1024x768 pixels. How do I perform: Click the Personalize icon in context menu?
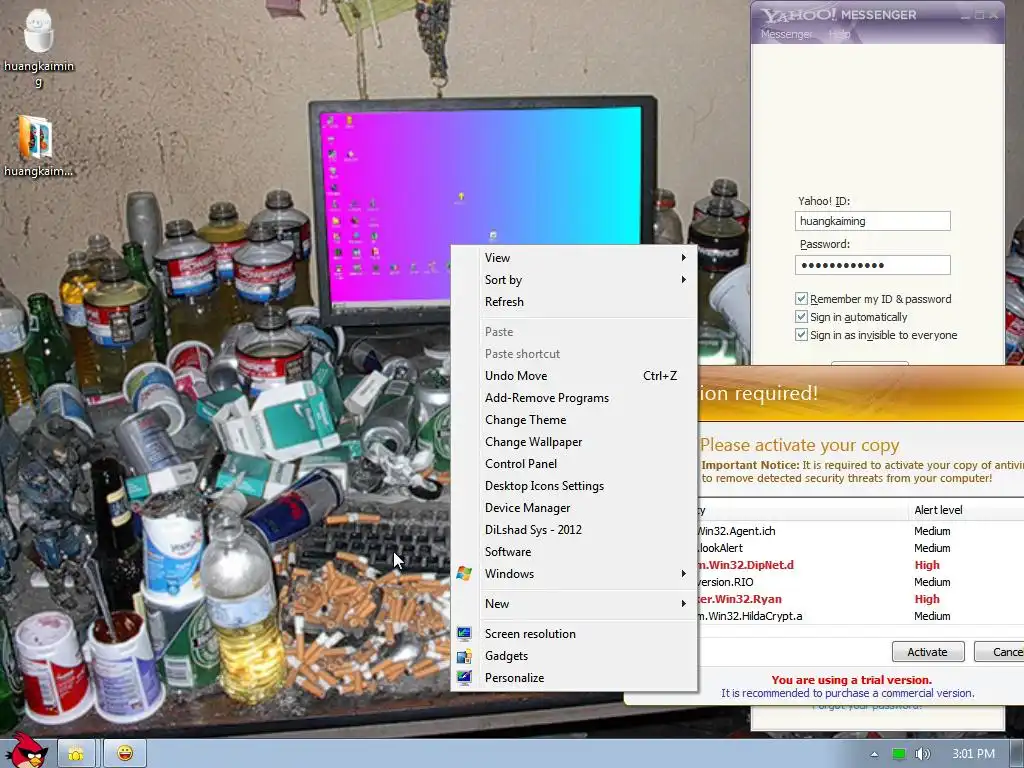point(464,678)
